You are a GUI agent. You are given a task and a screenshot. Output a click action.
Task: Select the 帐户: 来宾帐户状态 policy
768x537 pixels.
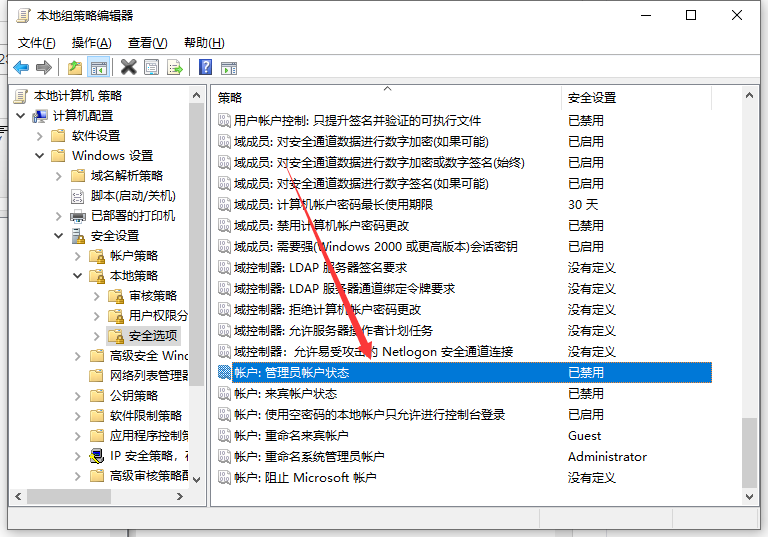pyautogui.click(x=285, y=393)
